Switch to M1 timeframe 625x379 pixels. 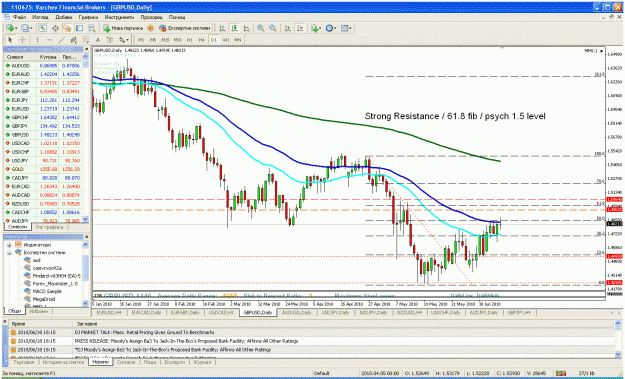(141, 40)
